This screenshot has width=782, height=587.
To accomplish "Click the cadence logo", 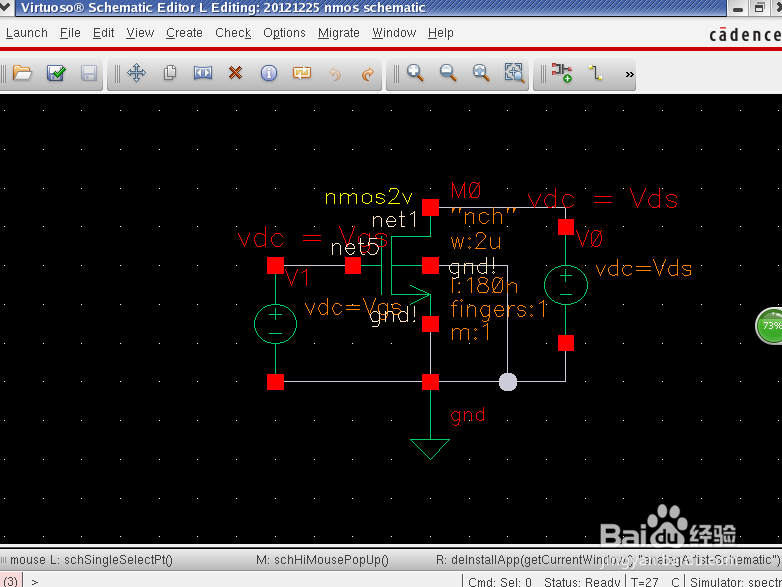I will tap(745, 34).
